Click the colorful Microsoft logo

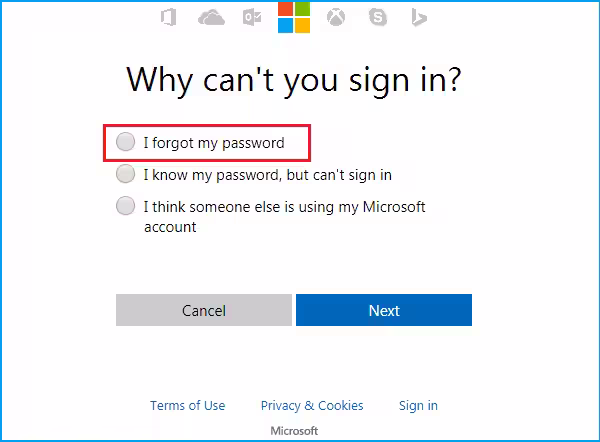click(294, 17)
